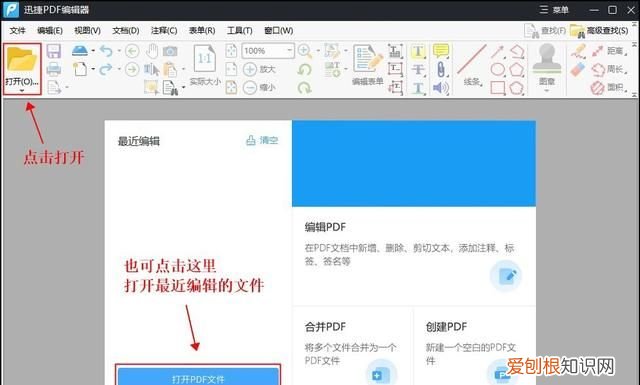The height and width of the screenshot is (385, 640).
Task: Click the Zoom In 放大 button
Action: coord(259,69)
